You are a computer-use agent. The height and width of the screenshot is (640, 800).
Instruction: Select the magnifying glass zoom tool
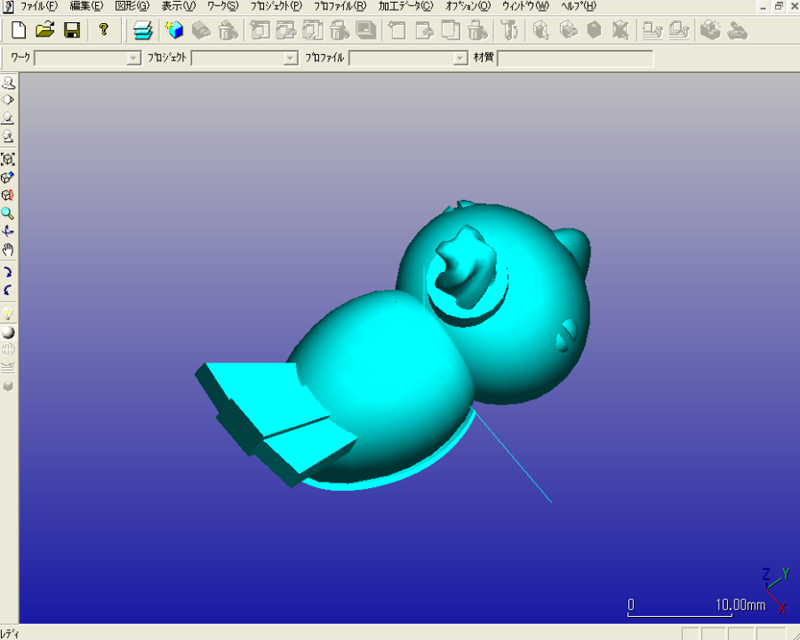pos(8,213)
